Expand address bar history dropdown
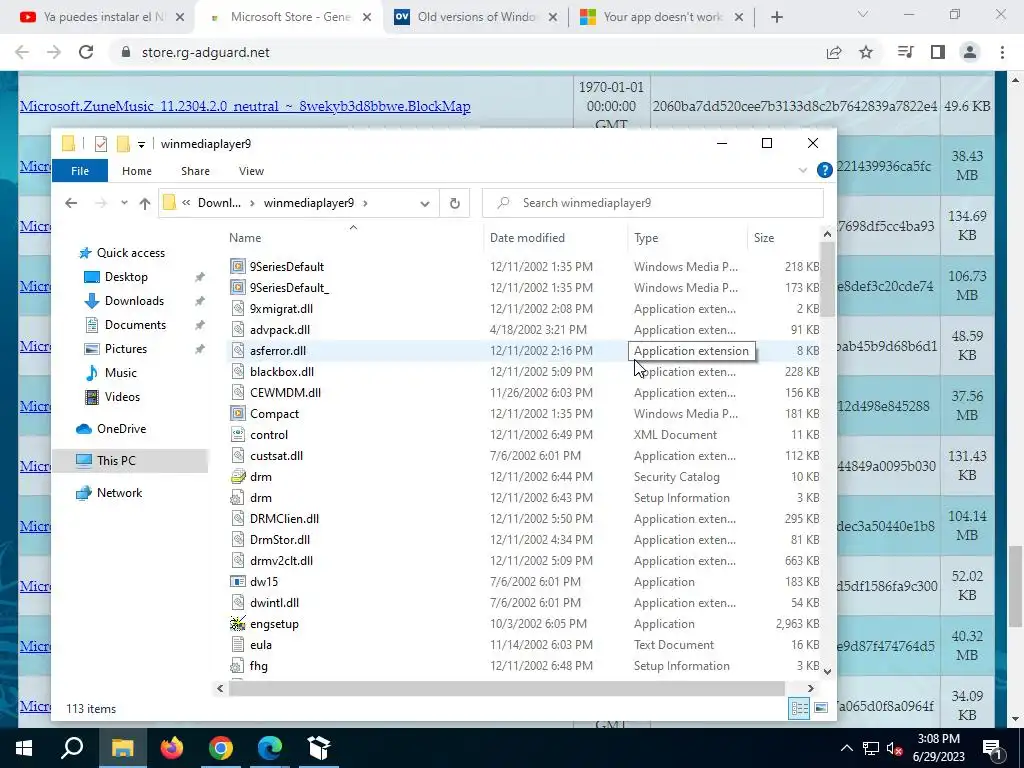1024x768 pixels. (424, 203)
